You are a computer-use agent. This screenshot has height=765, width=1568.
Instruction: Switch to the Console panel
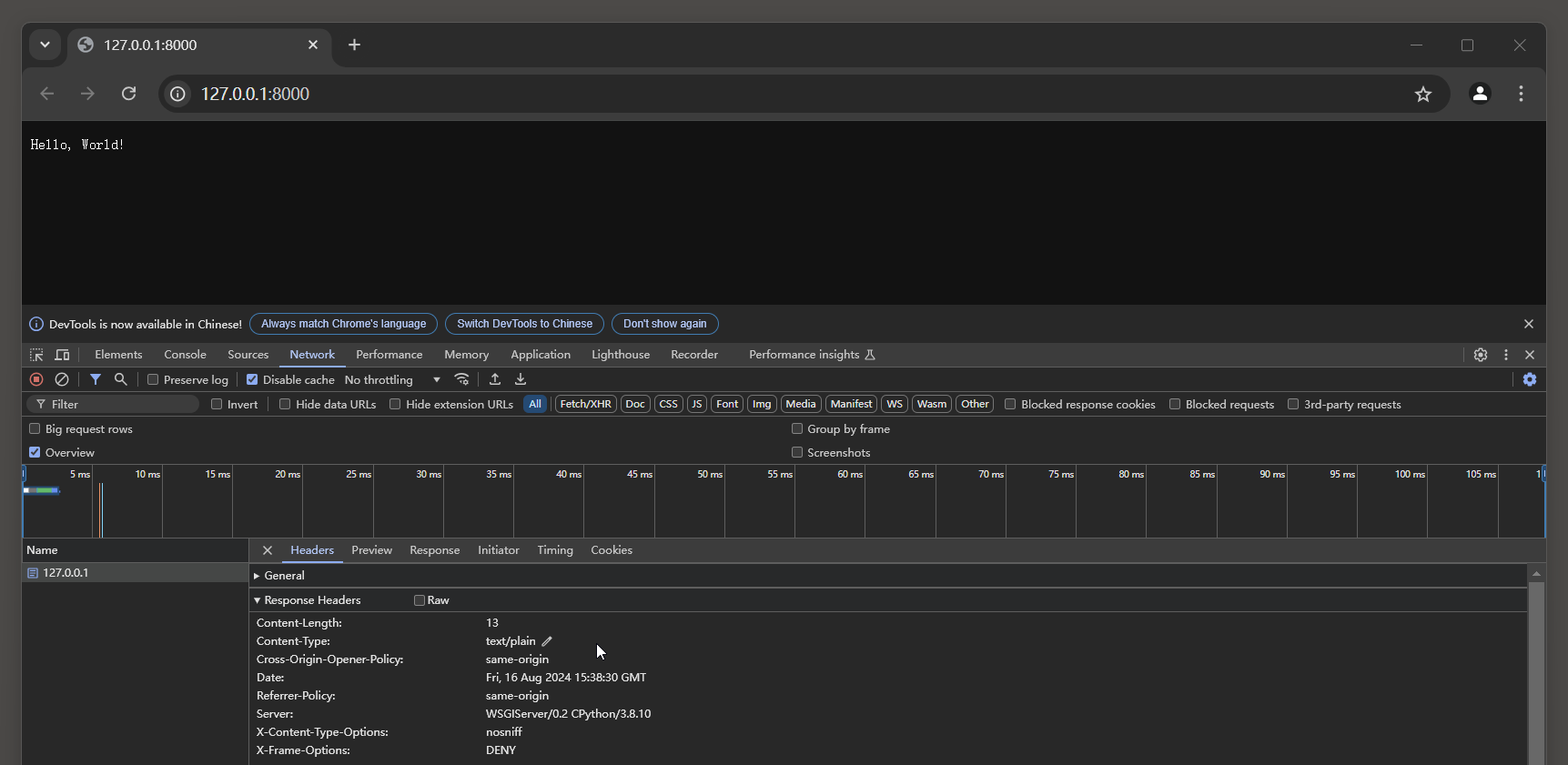click(186, 355)
